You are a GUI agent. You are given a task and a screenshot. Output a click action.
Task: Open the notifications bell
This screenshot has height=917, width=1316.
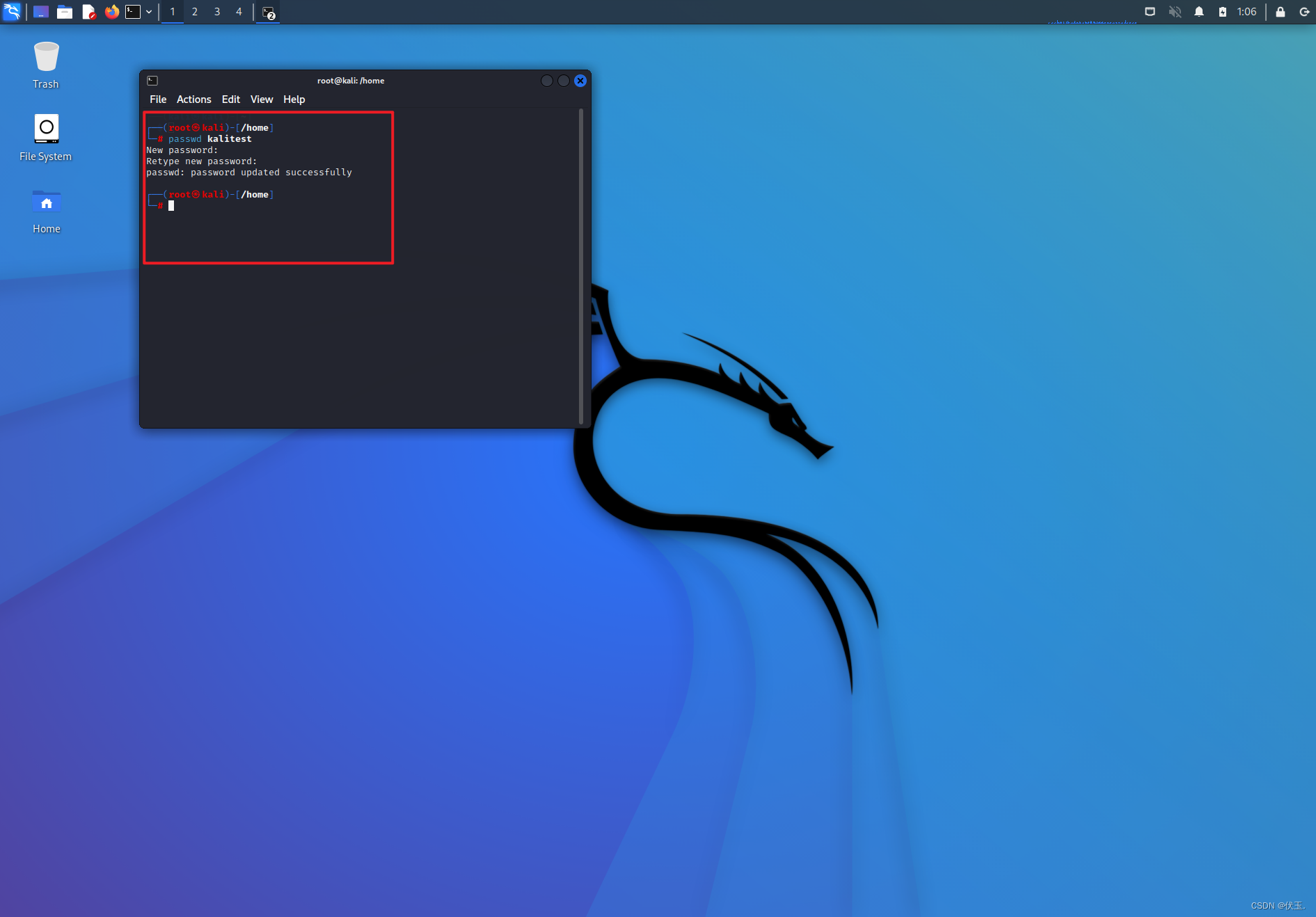pyautogui.click(x=1199, y=12)
